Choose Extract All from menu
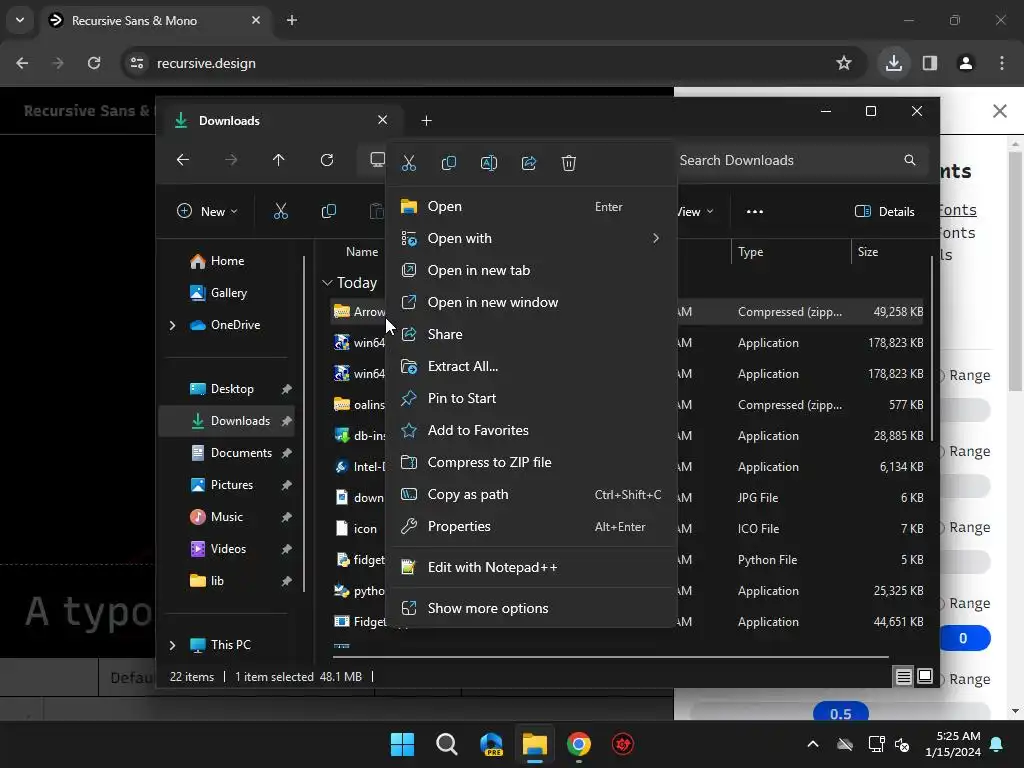Screen dimensions: 1024x768 [x=532, y=366]
